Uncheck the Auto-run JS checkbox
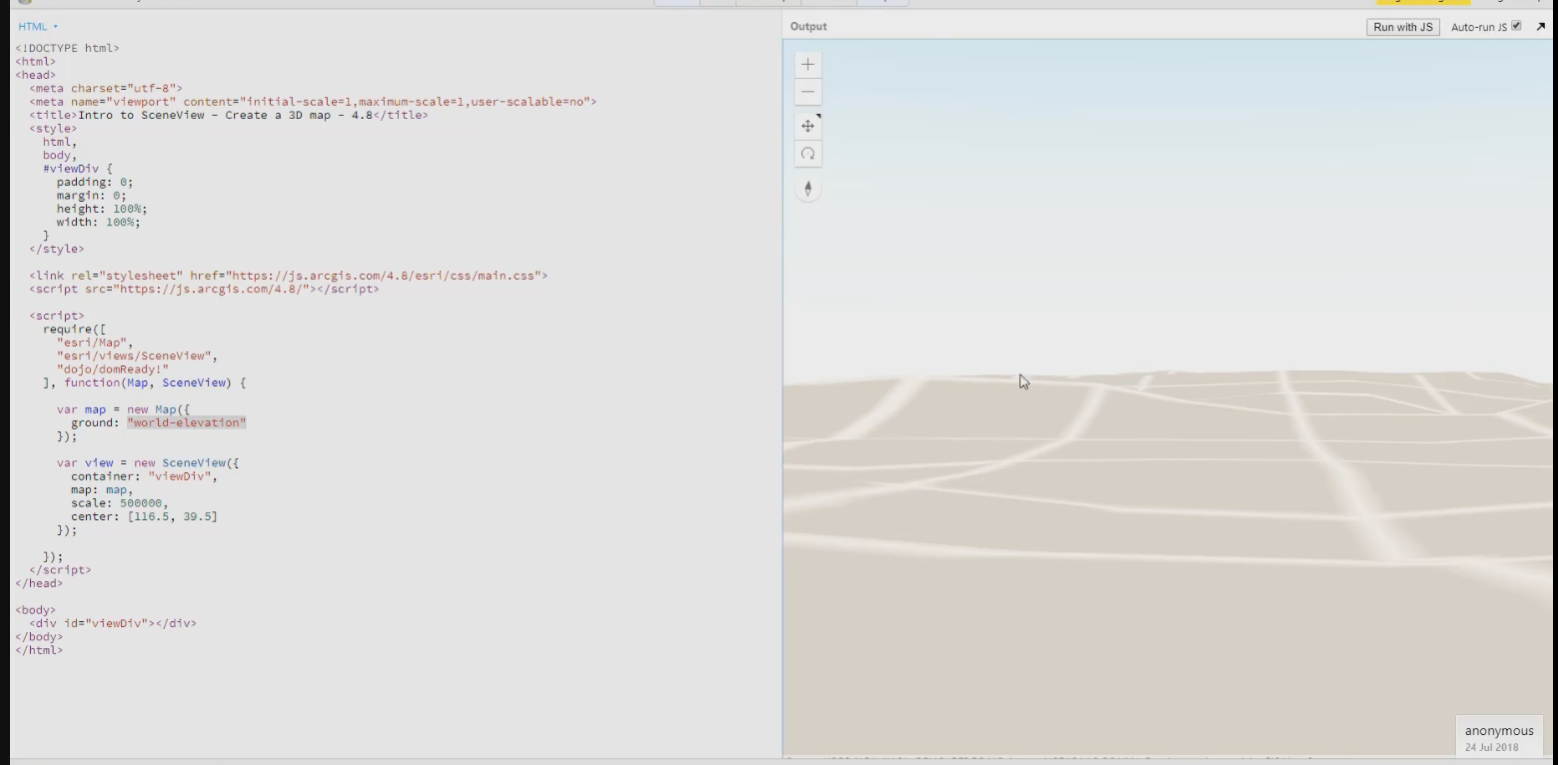The image size is (1558, 765). (x=1517, y=26)
